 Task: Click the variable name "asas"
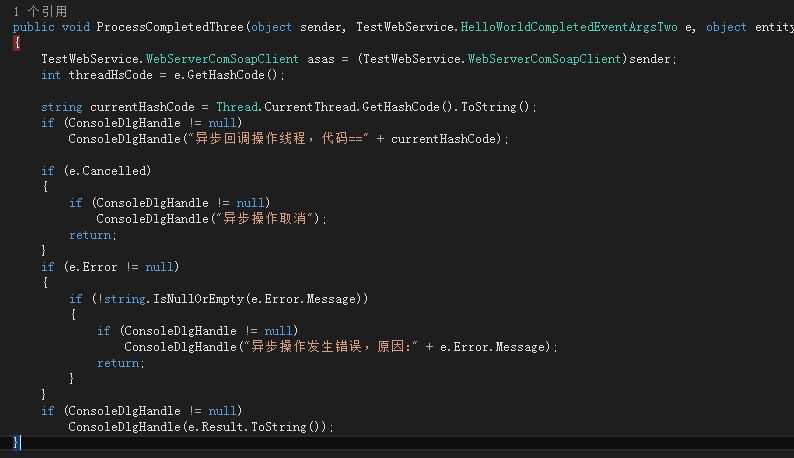[321, 59]
